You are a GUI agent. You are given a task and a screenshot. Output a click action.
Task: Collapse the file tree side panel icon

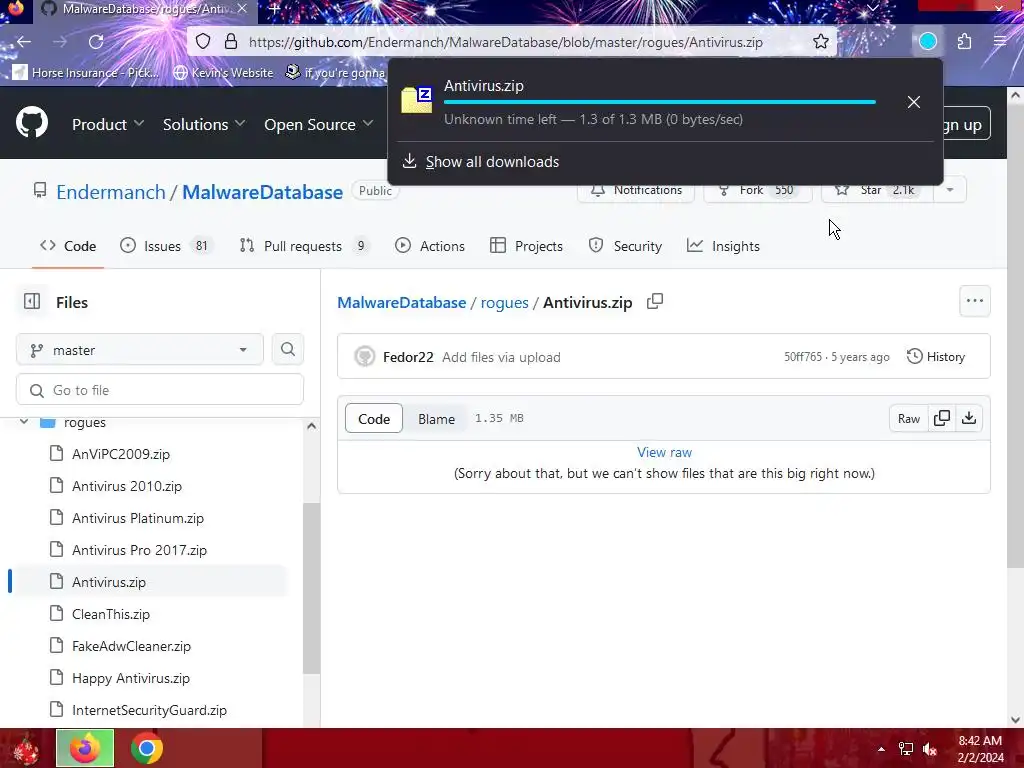coord(32,302)
